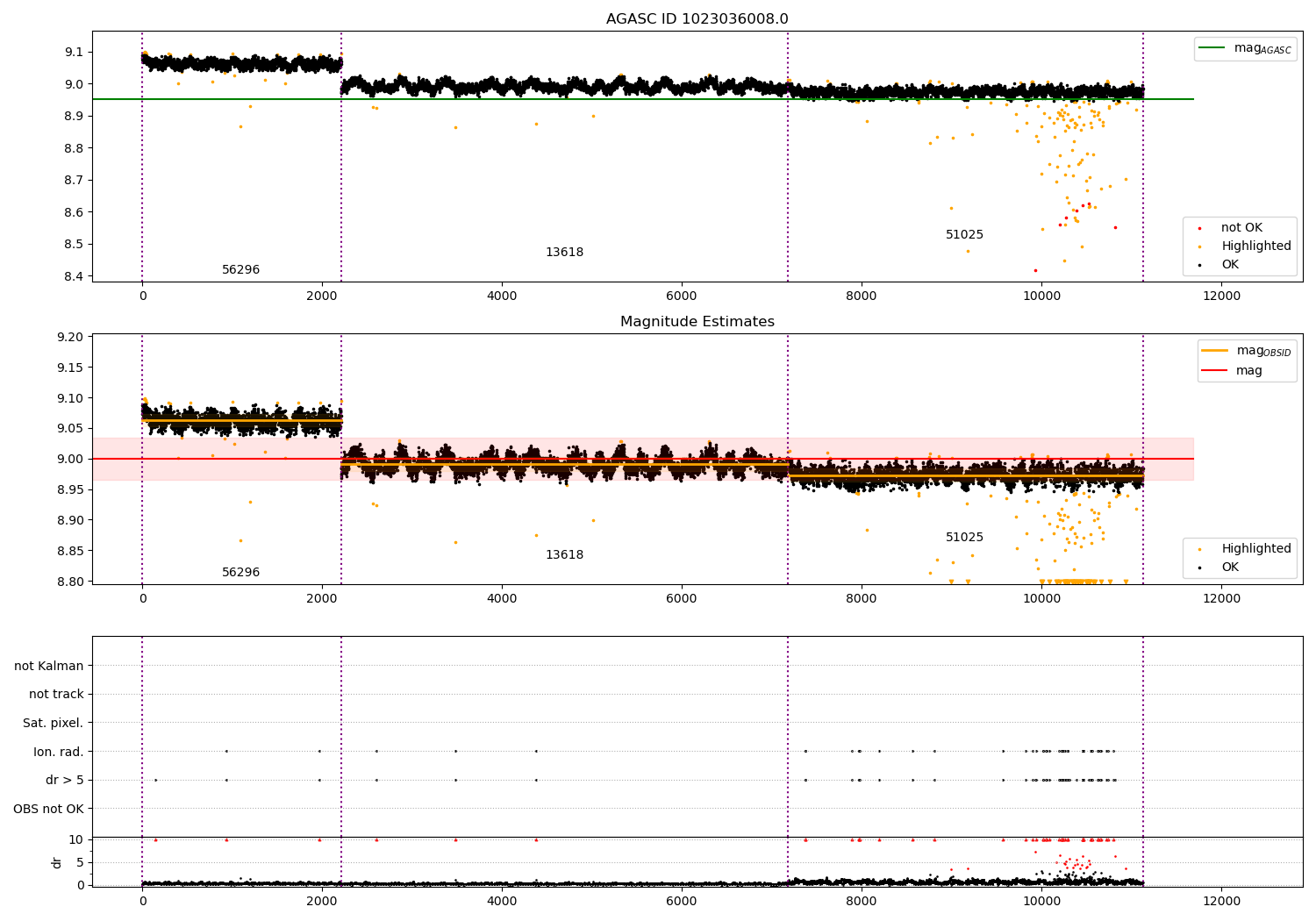The width and height of the screenshot is (1316, 921).
Task: Click x-tick 6000 beneath the top plot
Action: 682,296
